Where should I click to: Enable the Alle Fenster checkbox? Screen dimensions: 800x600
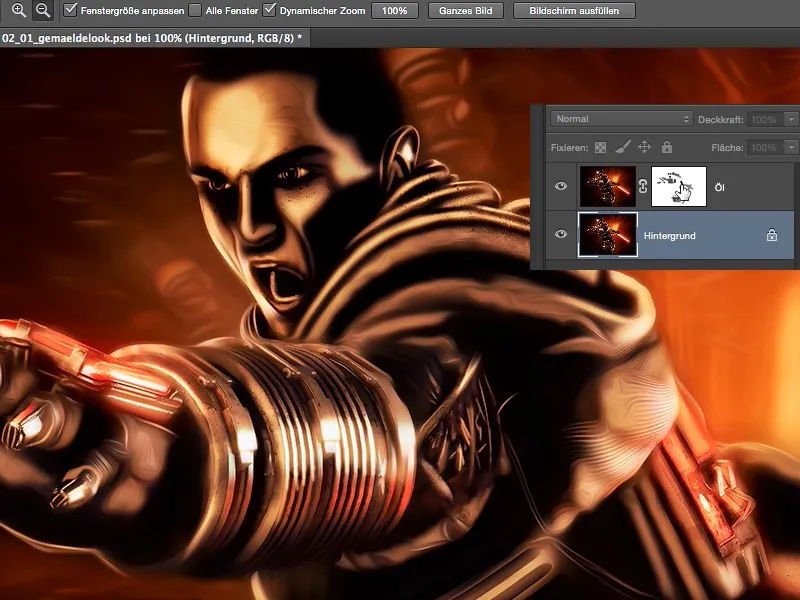195,10
